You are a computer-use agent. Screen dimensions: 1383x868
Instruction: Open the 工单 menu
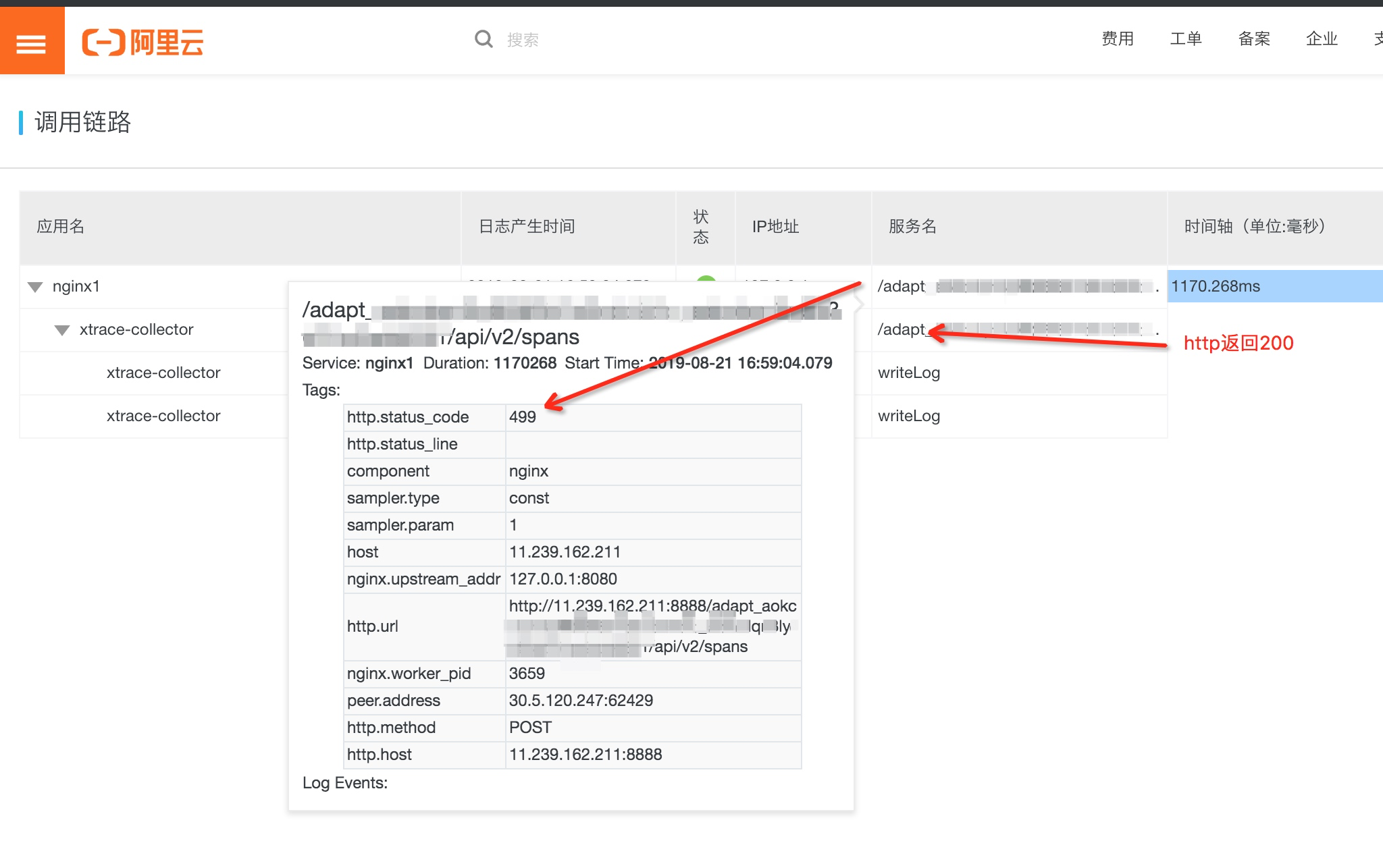pyautogui.click(x=1186, y=39)
